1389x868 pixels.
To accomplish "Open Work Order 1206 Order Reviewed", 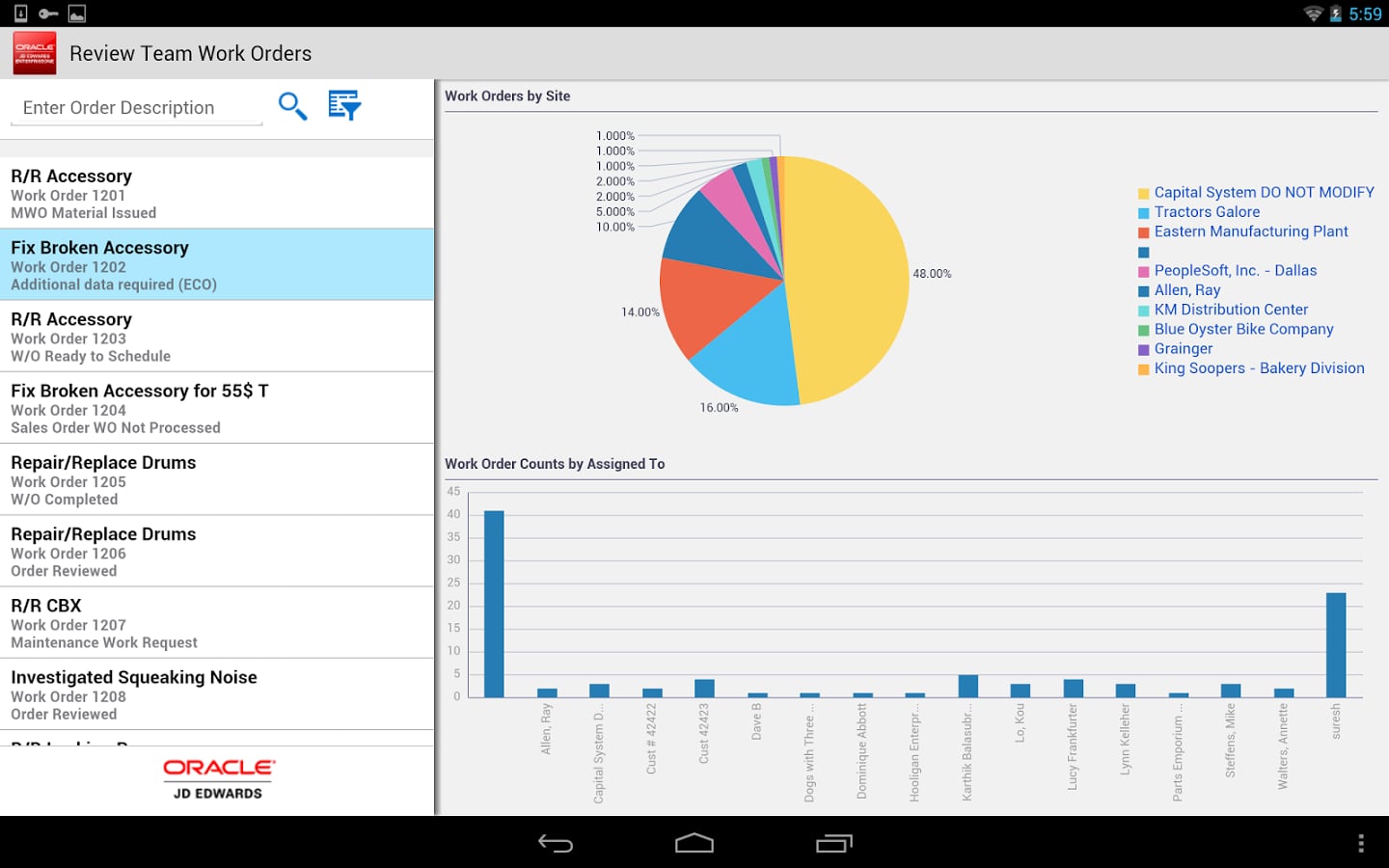I will (217, 551).
